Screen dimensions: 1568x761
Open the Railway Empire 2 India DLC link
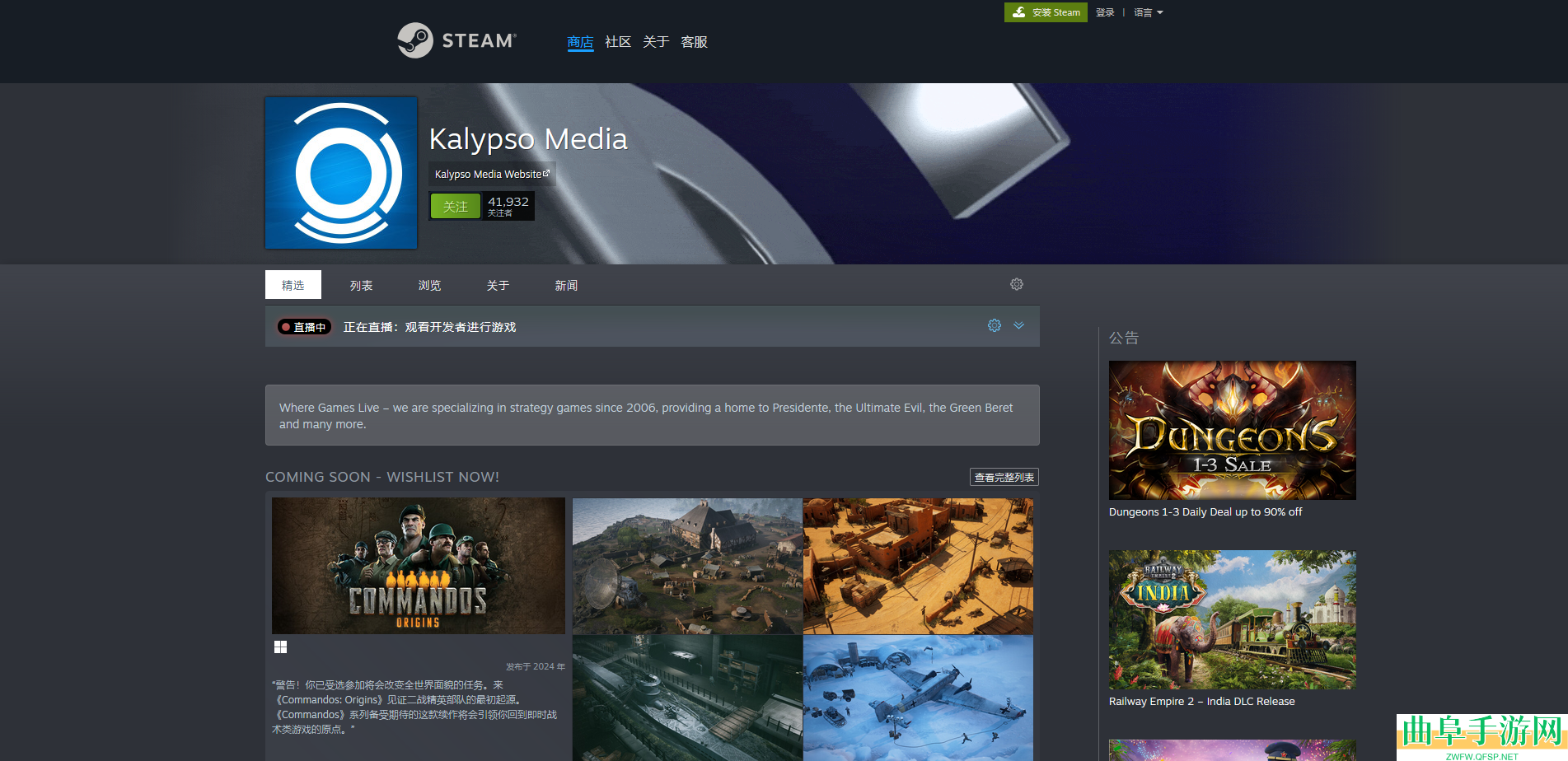(x=1202, y=702)
